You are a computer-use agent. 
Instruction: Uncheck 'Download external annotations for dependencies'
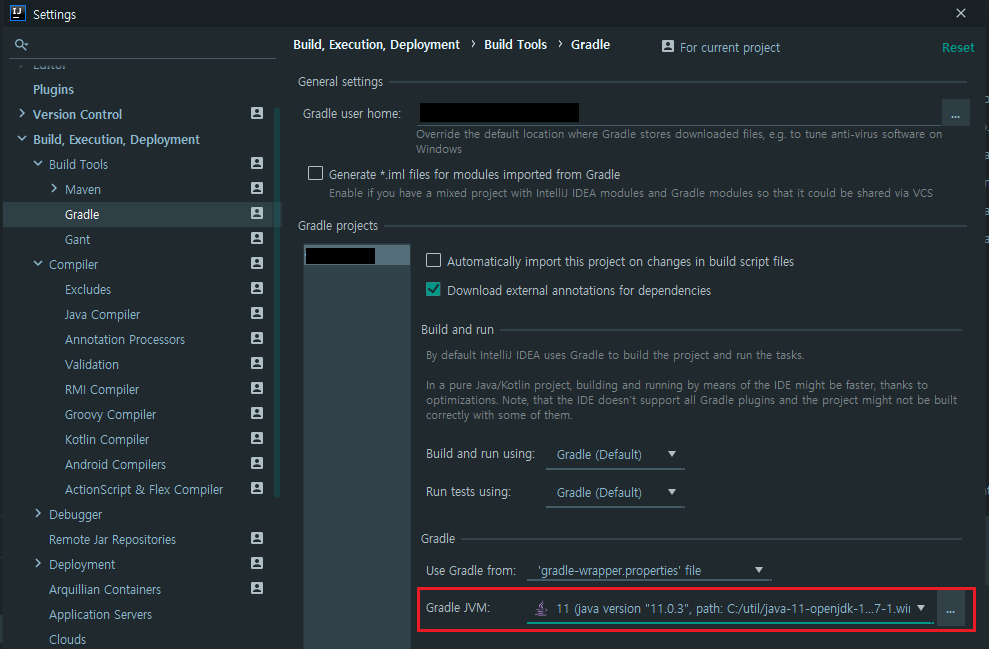(x=433, y=289)
